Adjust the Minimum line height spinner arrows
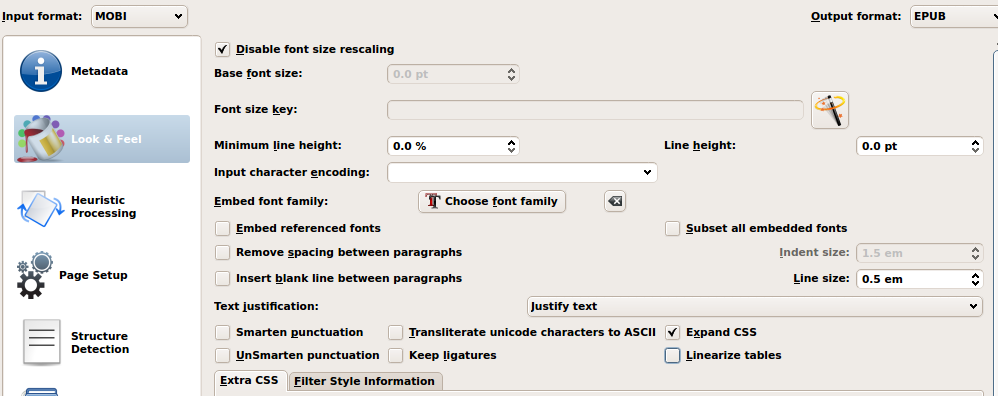Viewport: 998px width, 396px height. tap(511, 146)
